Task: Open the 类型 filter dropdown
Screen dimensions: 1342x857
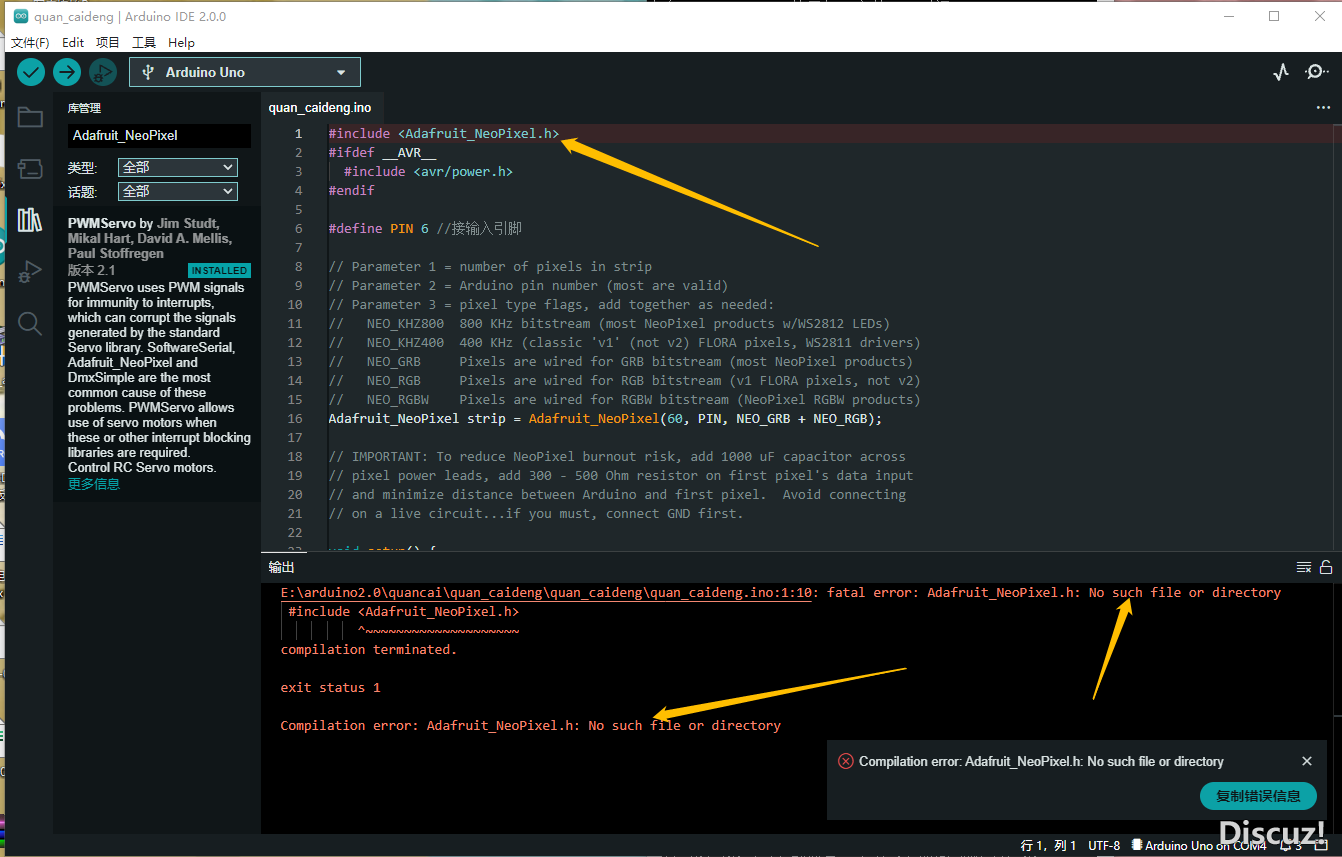Action: coord(177,168)
